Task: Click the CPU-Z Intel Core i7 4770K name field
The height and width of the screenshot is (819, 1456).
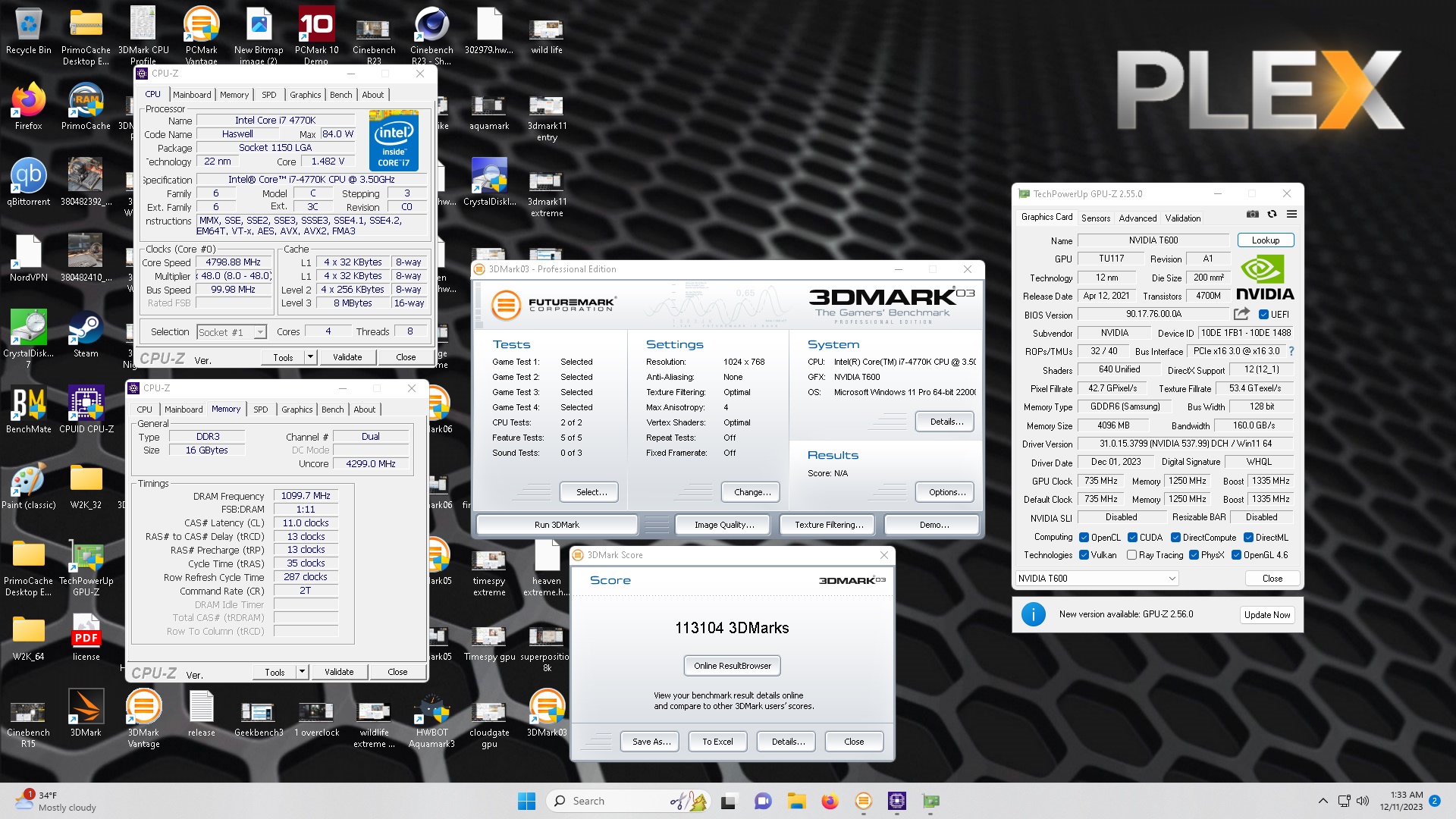Action: 275,120
